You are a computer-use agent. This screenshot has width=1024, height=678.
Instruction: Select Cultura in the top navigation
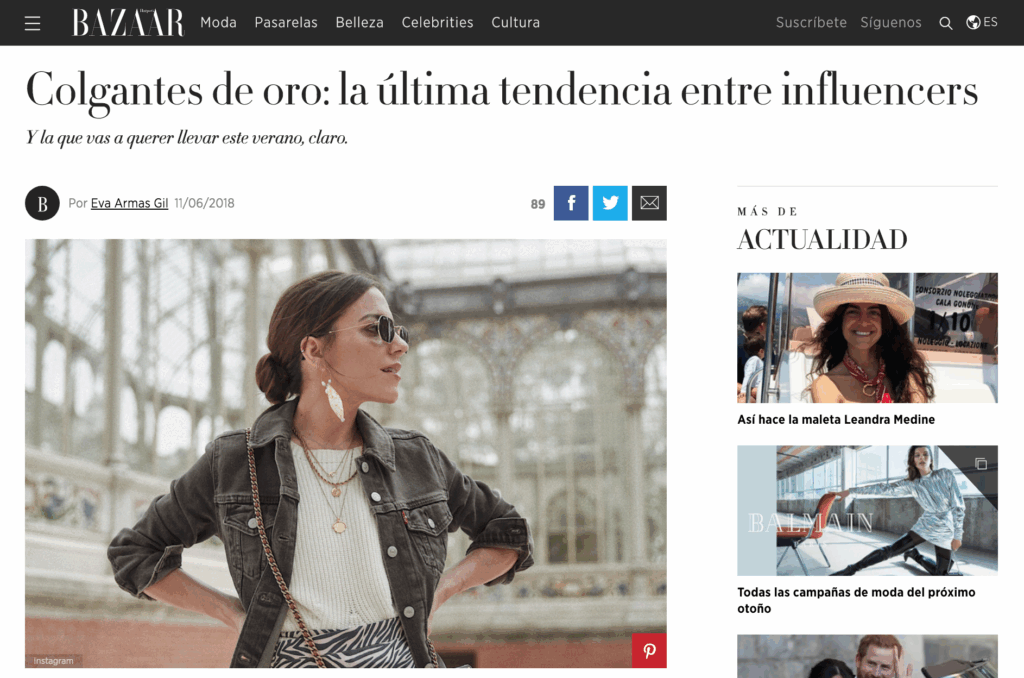point(515,23)
